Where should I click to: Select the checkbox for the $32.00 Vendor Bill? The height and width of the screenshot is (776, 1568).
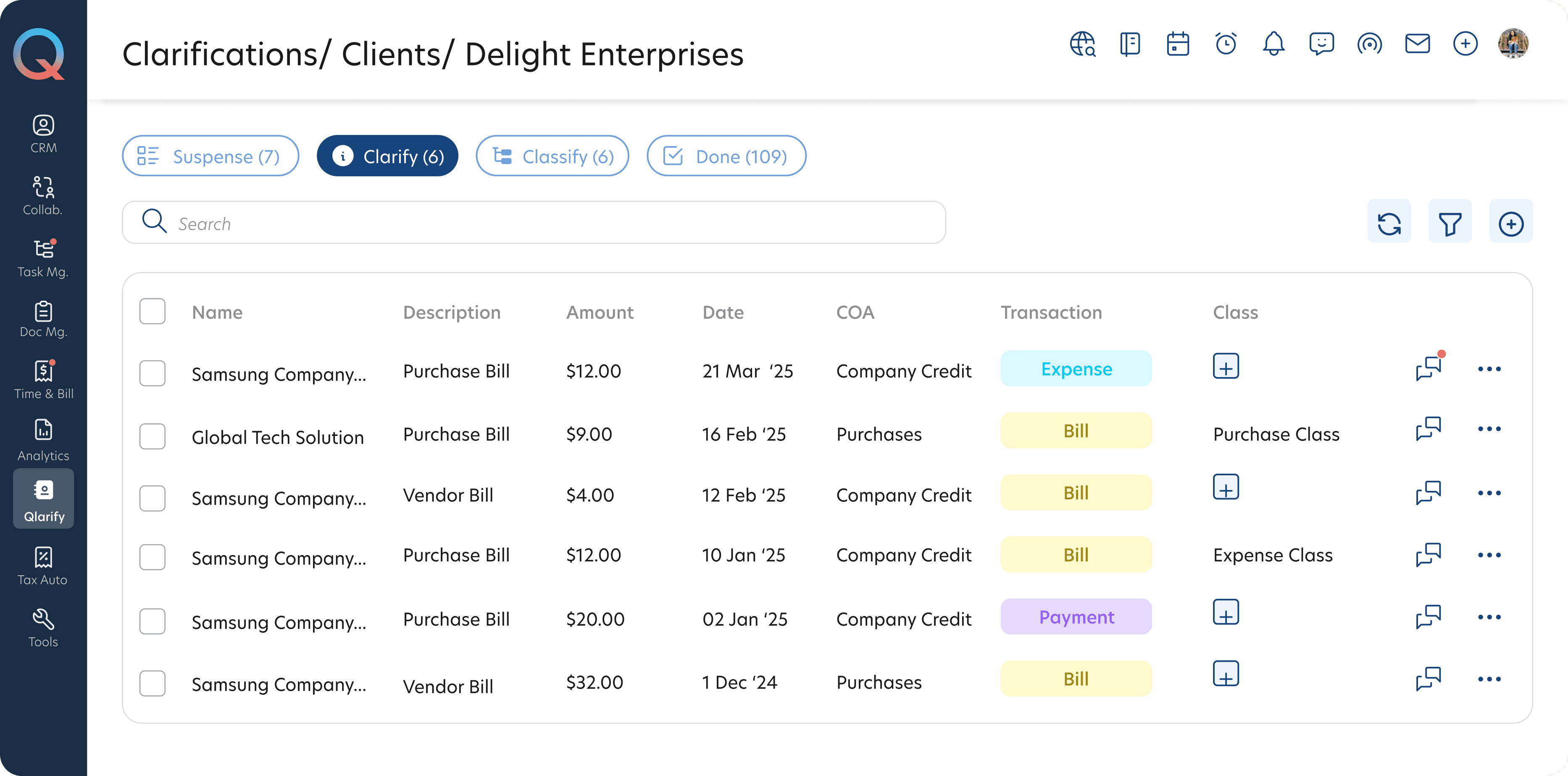152,683
